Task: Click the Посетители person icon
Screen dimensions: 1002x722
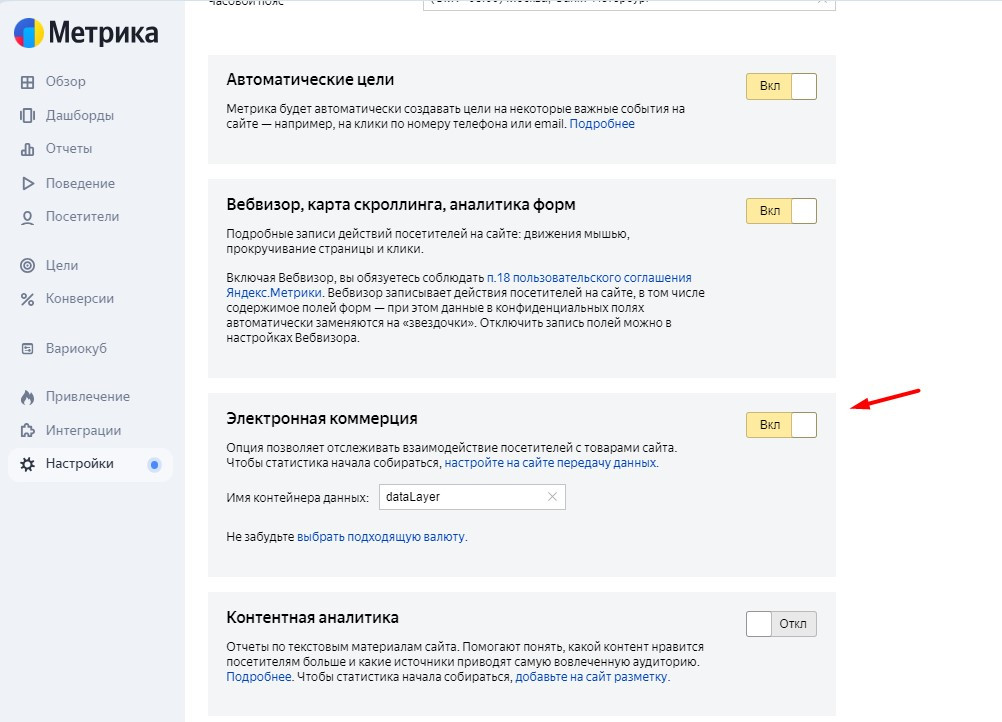Action: pos(27,217)
